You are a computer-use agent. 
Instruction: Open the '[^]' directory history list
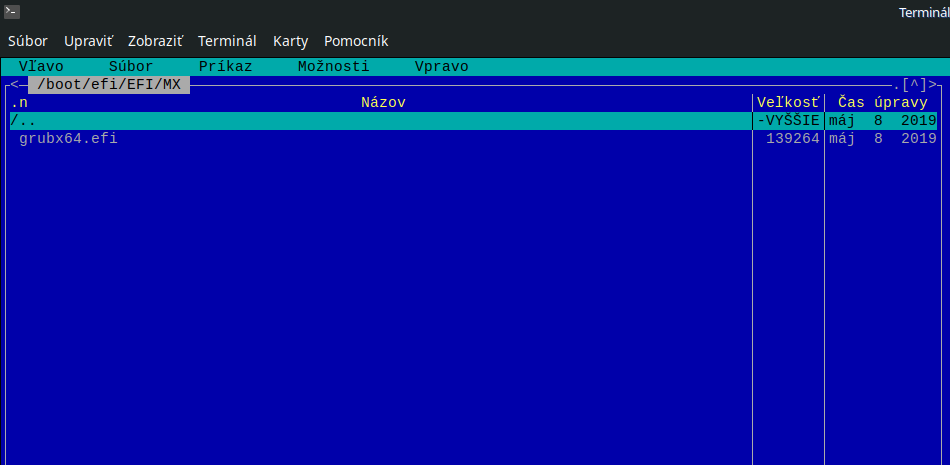(914, 85)
